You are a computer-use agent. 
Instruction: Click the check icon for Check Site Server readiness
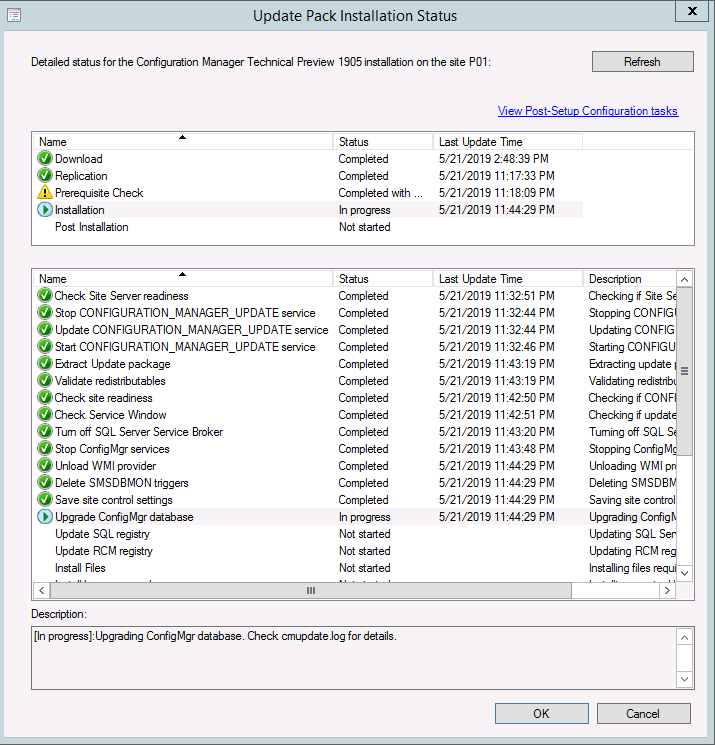click(45, 296)
